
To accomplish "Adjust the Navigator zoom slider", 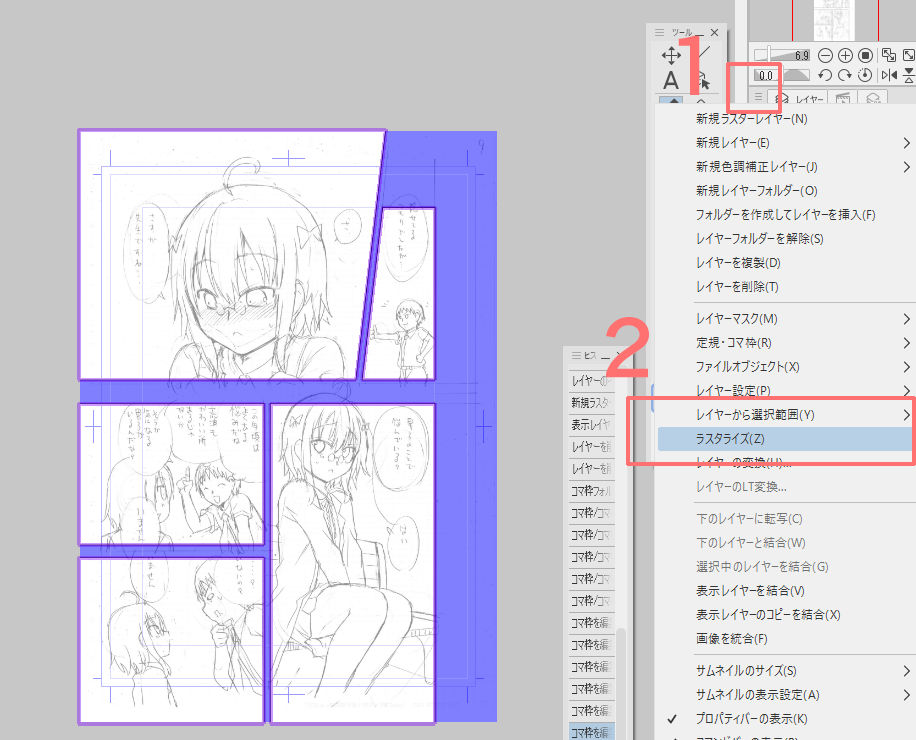I will point(782,55).
